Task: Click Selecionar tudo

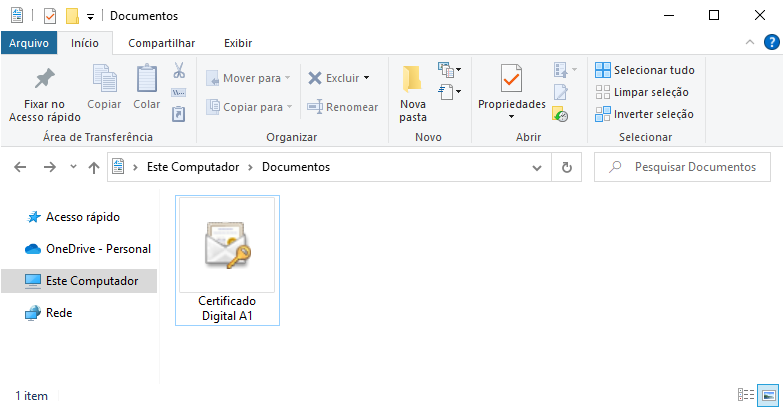Action: point(644,70)
